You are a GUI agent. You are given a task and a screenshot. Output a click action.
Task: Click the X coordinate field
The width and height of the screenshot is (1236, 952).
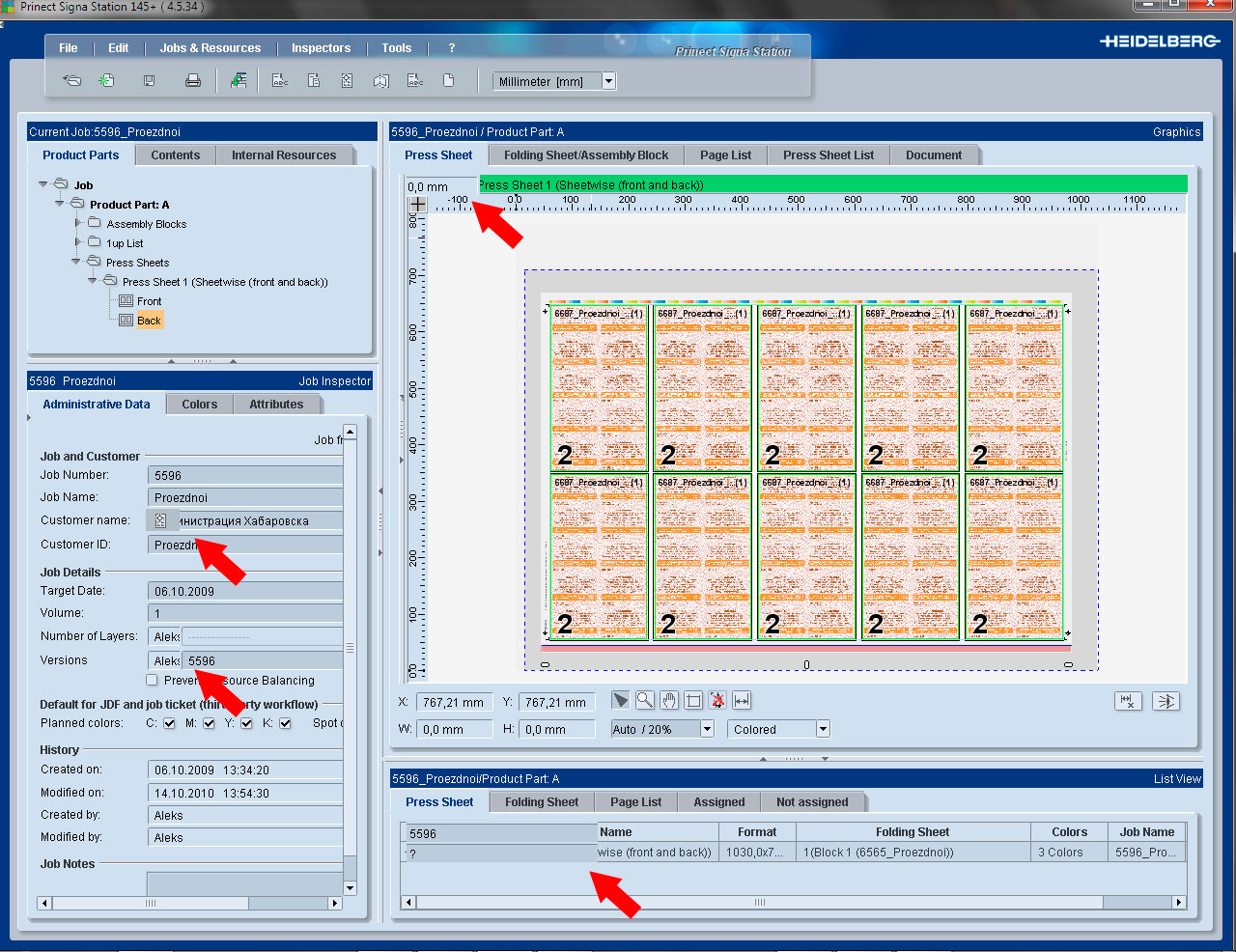click(454, 702)
